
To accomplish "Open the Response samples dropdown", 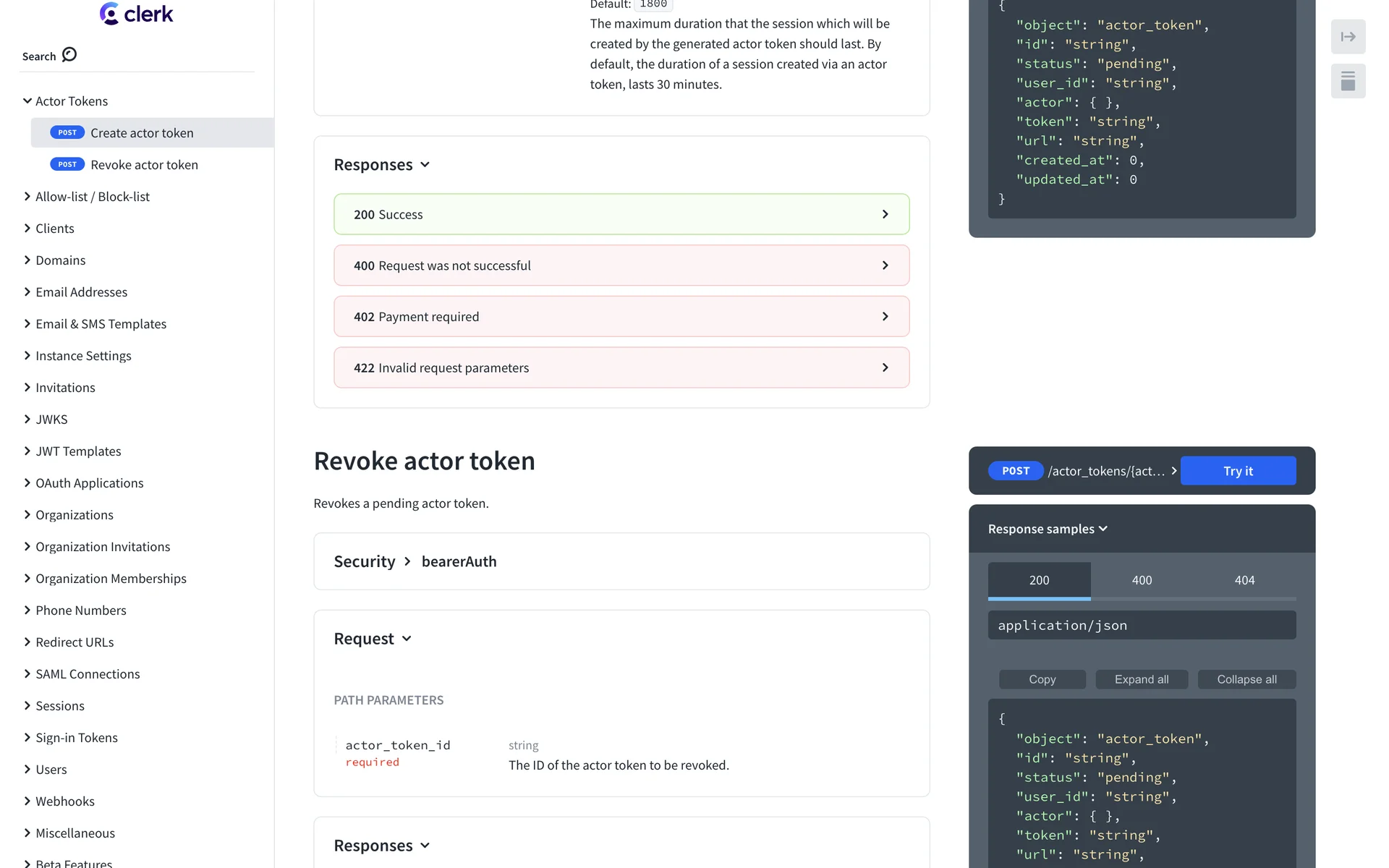I will point(1048,529).
